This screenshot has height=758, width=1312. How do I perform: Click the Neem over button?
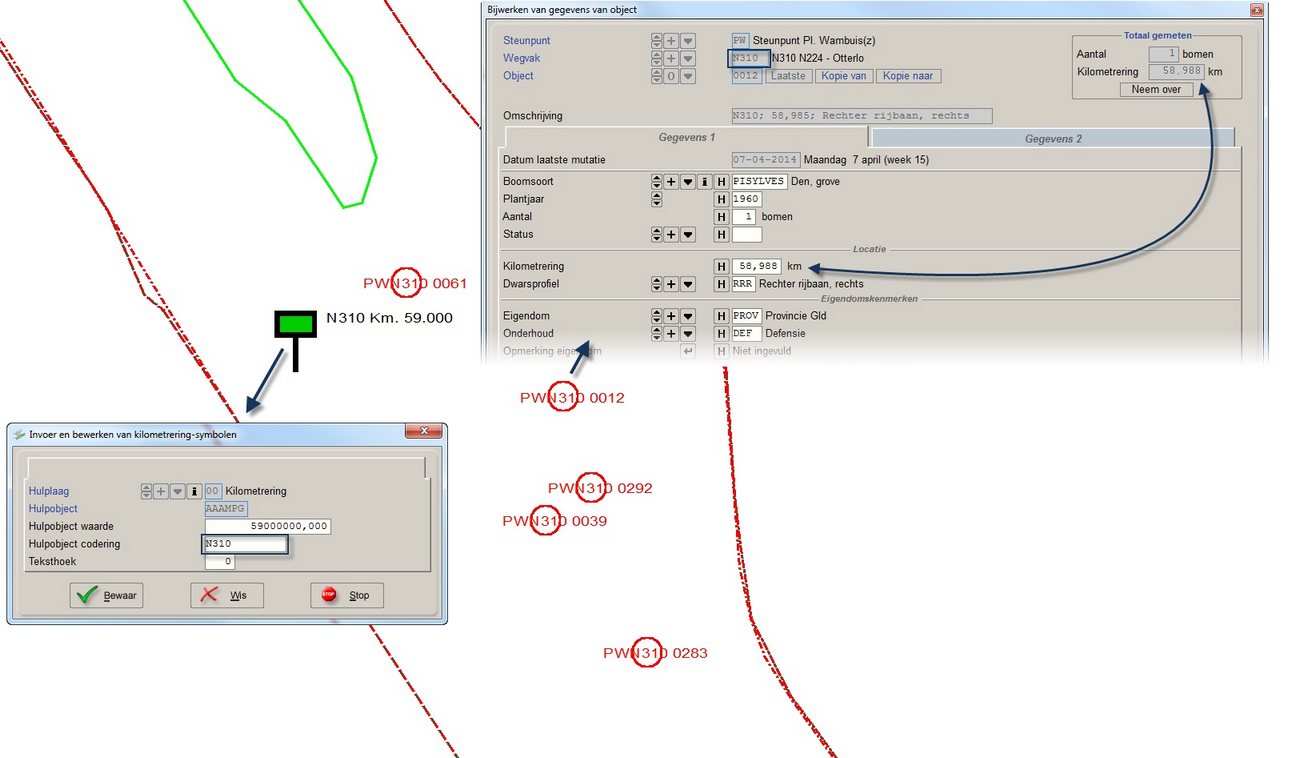tap(1156, 89)
